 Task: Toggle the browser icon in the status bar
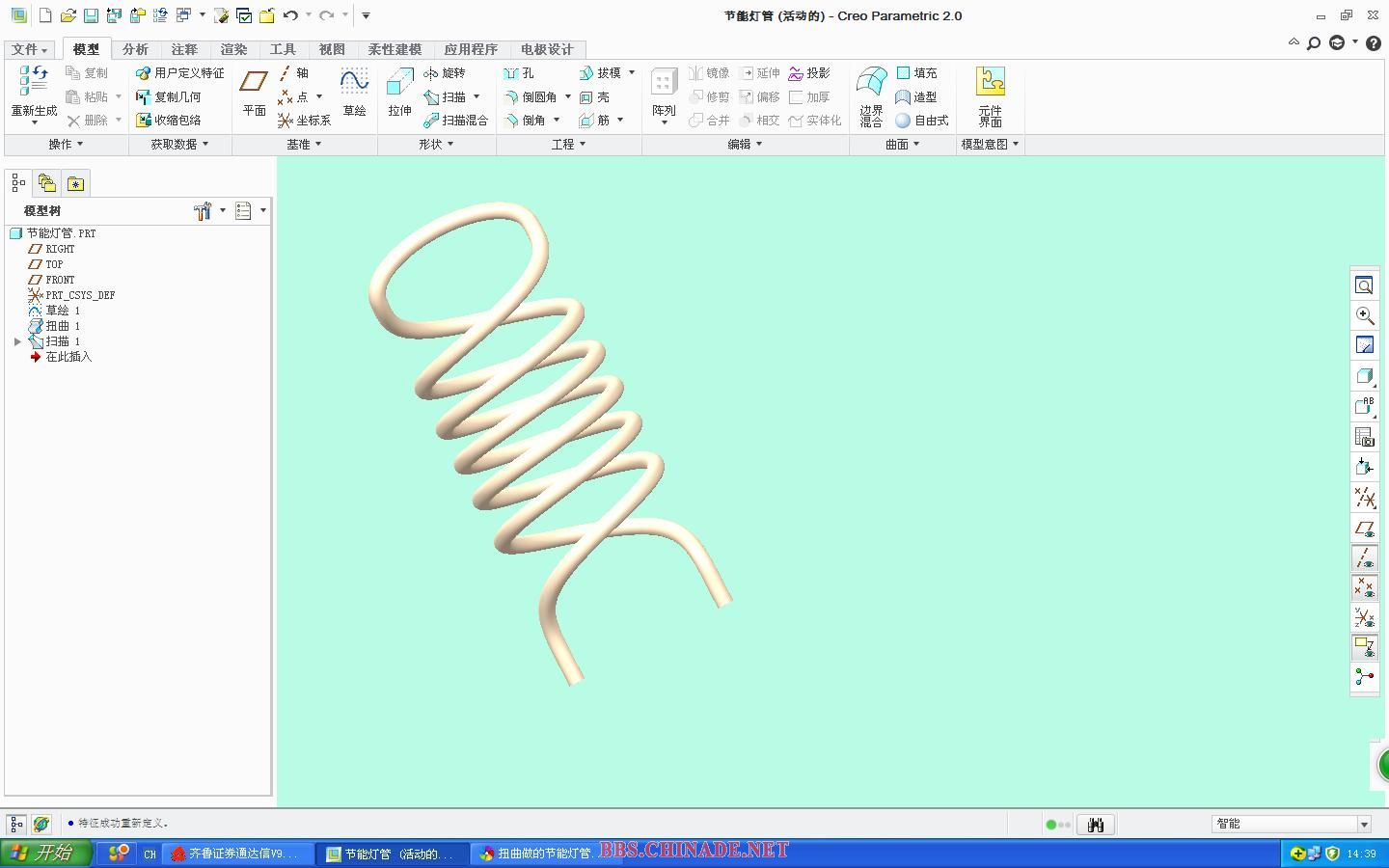pyautogui.click(x=41, y=824)
